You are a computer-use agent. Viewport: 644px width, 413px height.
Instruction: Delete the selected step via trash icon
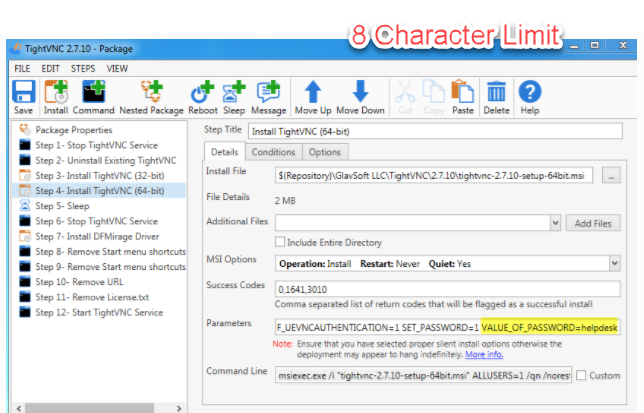[x=496, y=97]
